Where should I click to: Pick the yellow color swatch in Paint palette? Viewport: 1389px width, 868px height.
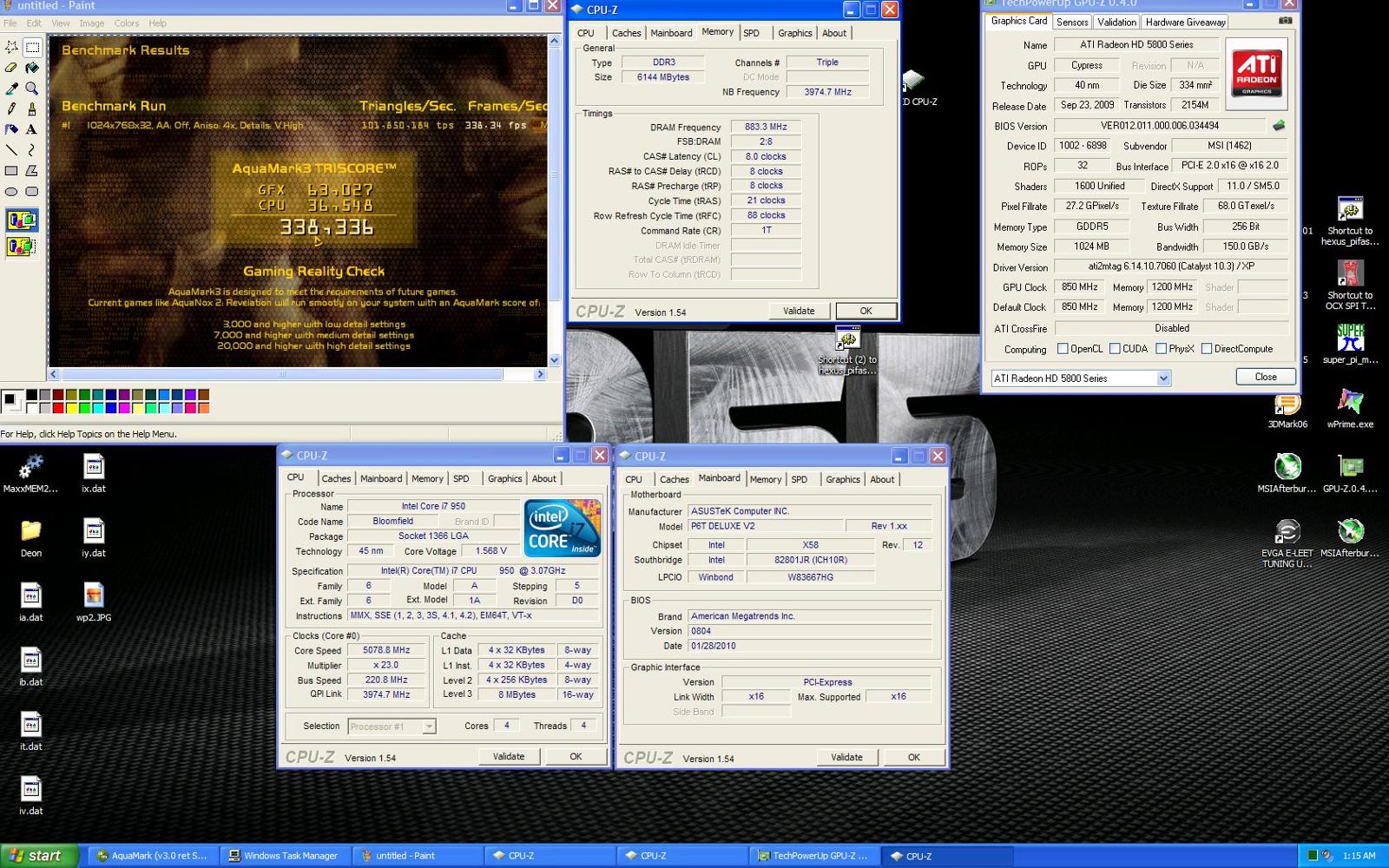[72, 408]
